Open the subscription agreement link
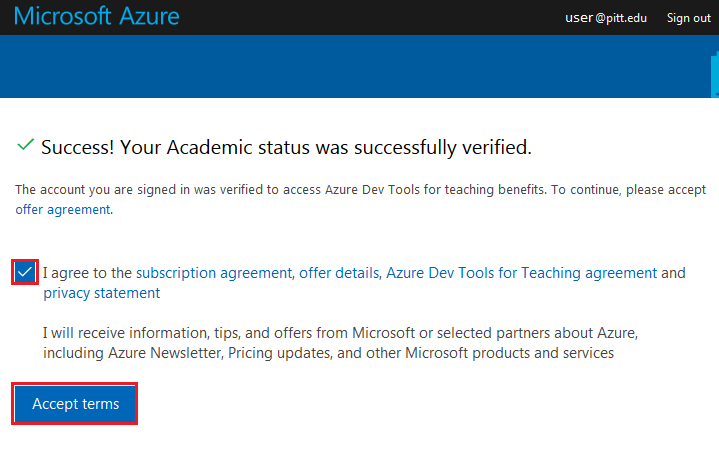719x449 pixels. pos(214,272)
